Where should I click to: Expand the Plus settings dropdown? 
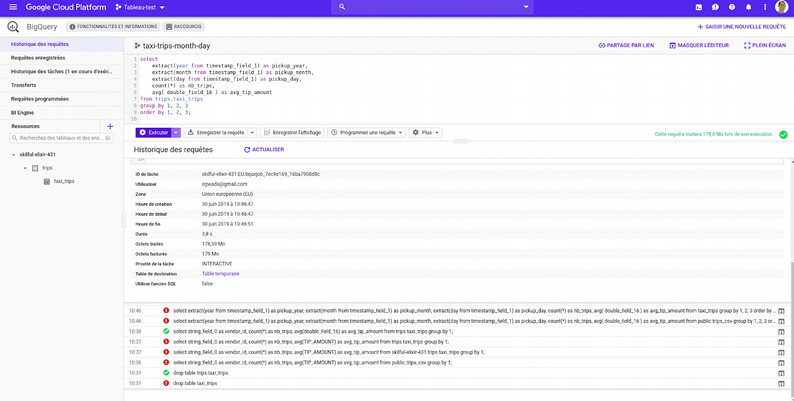coord(427,132)
